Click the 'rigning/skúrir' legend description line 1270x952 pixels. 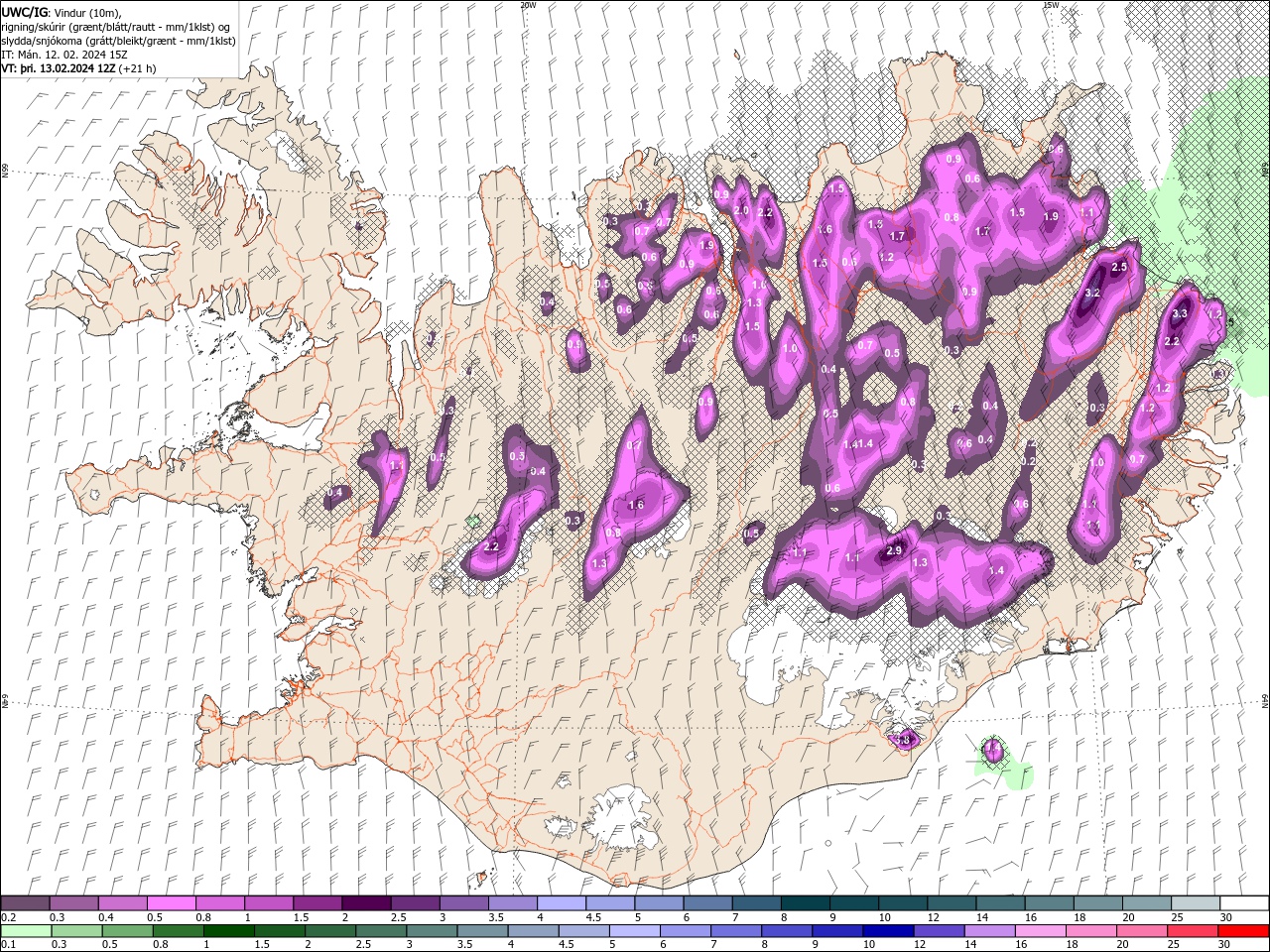116,27
